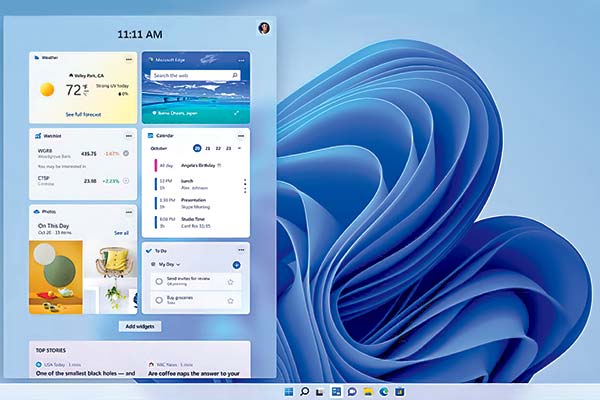Expand the Edge widget background image
600x400 pixels.
tap(236, 113)
